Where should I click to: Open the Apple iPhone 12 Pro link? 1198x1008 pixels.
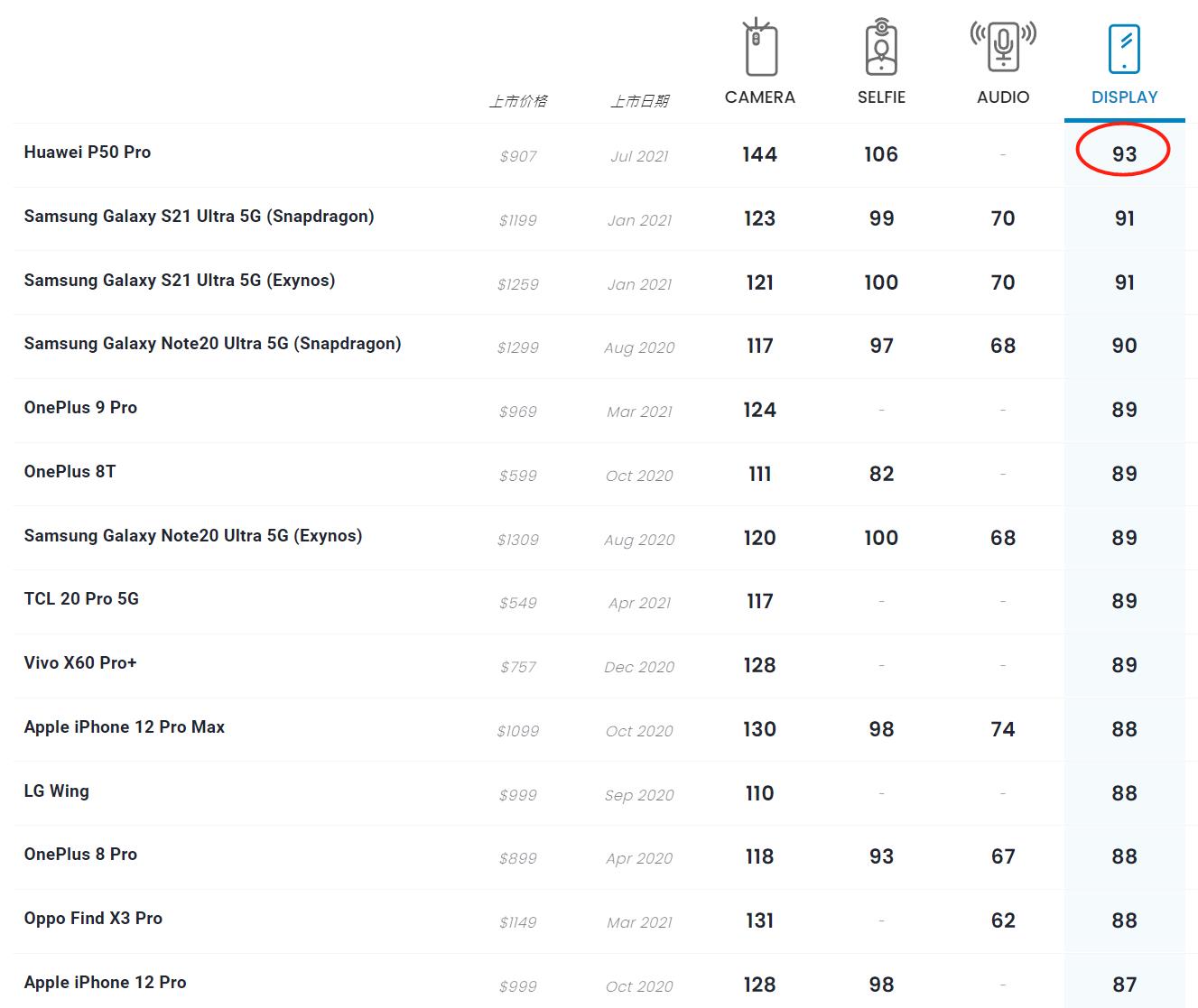pos(105,983)
